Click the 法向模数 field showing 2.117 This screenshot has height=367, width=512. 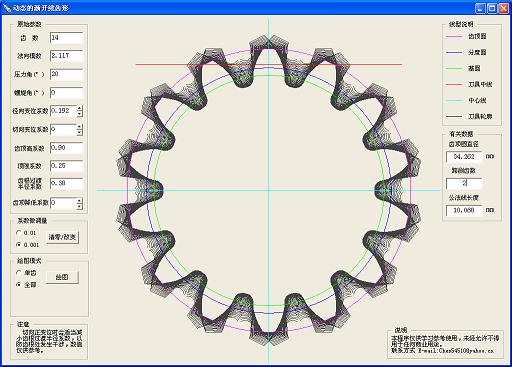66,56
